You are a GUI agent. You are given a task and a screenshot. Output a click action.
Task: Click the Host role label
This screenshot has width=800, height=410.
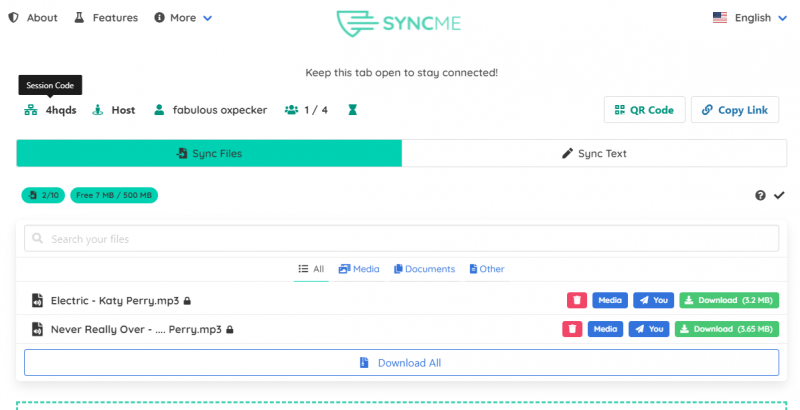(123, 110)
